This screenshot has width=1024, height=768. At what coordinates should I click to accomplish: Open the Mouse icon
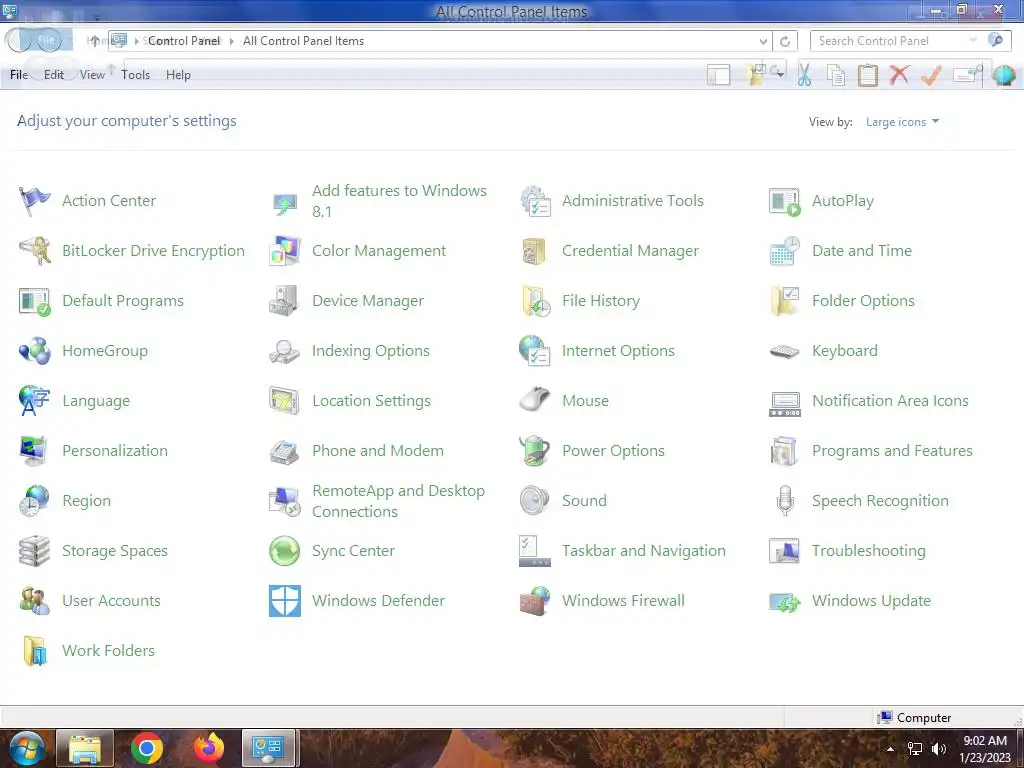[x=535, y=400]
